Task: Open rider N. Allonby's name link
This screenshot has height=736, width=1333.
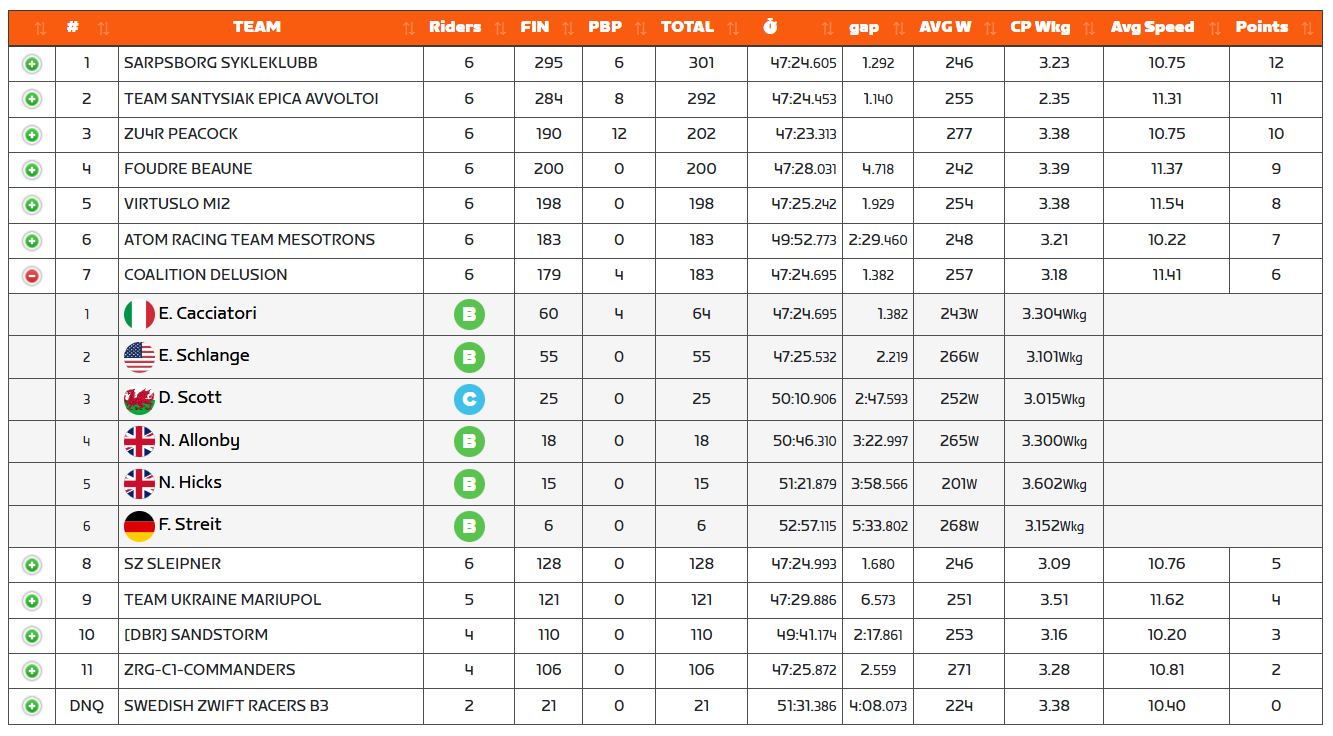Action: coord(199,440)
